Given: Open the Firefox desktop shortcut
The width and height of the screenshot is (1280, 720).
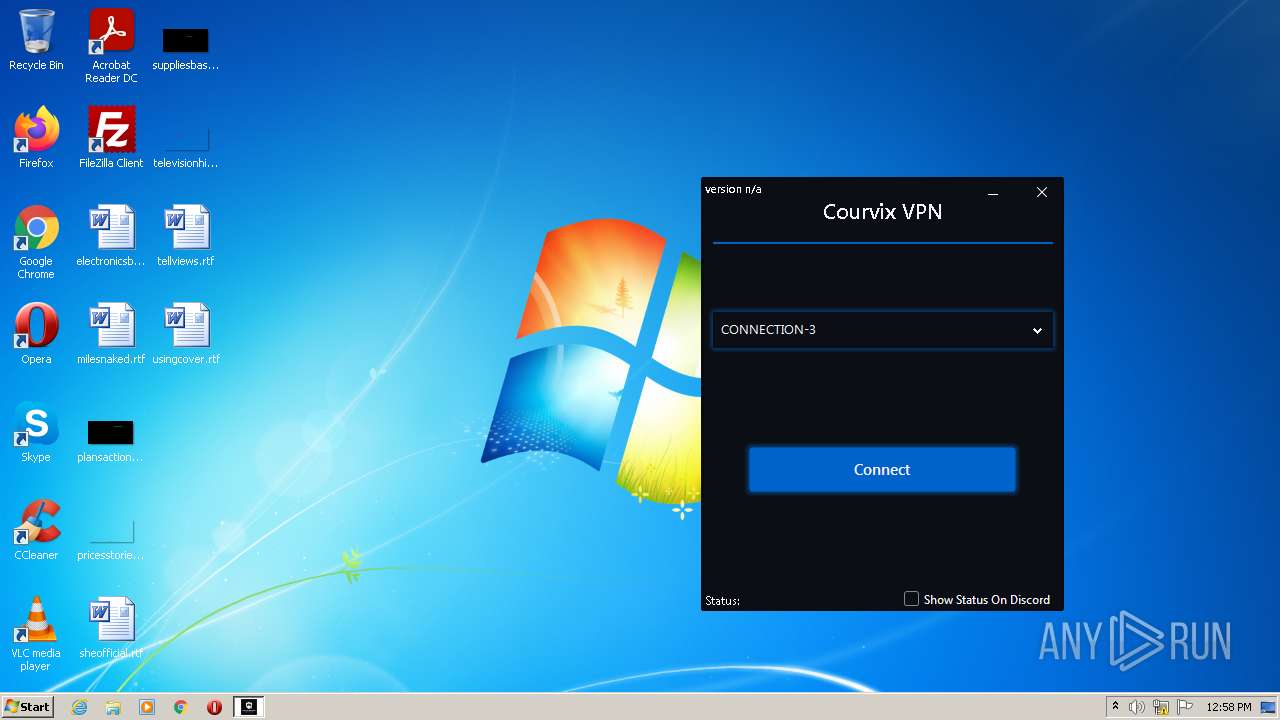Looking at the screenshot, I should (x=36, y=138).
